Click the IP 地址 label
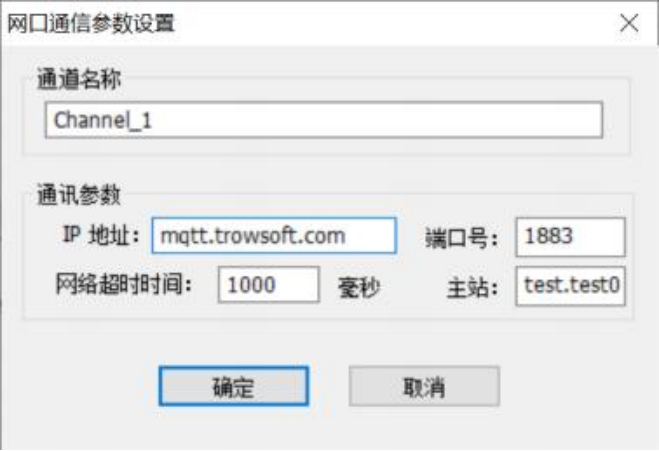 tap(101, 235)
